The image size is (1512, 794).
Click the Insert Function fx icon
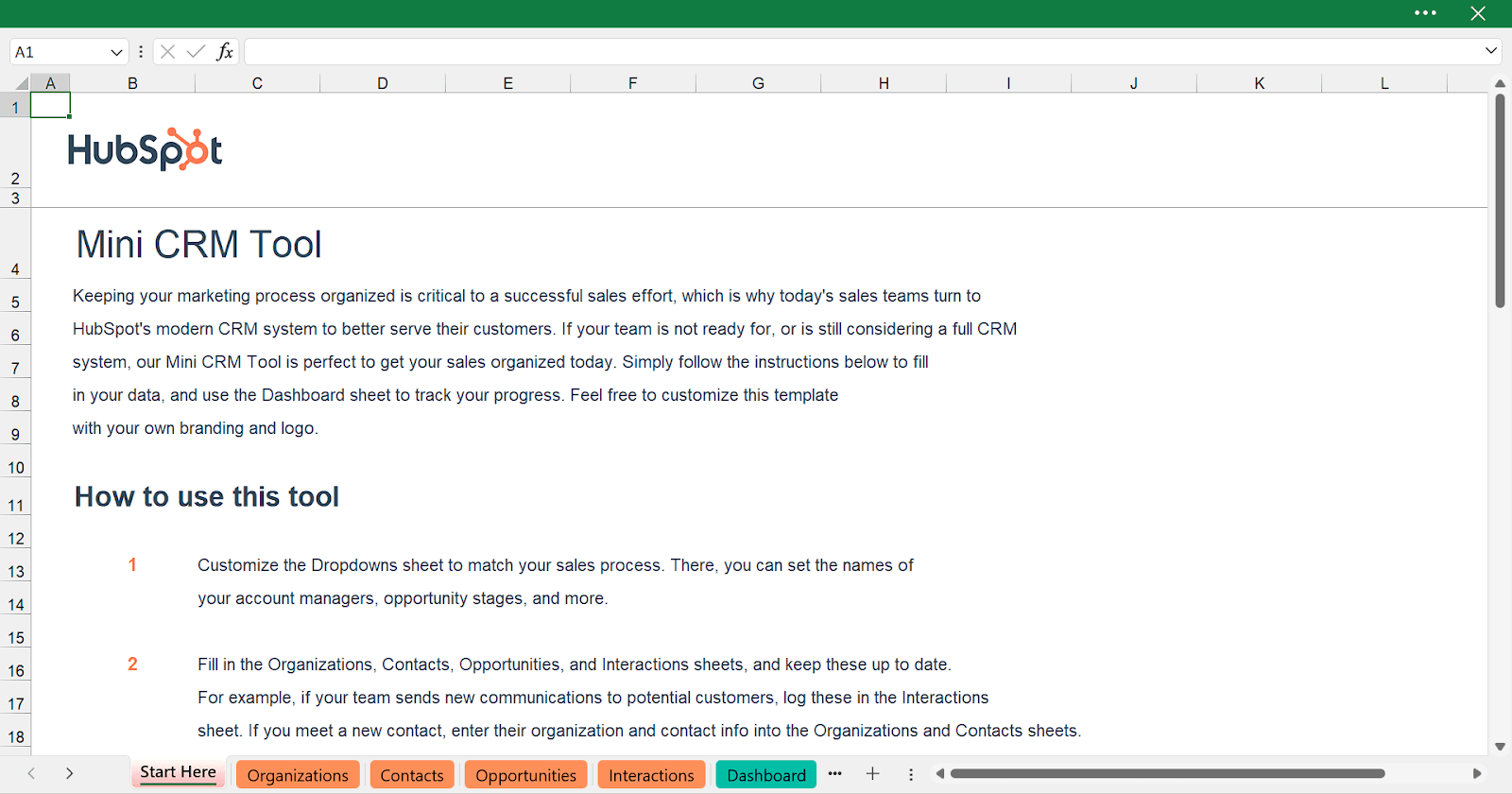coord(225,52)
